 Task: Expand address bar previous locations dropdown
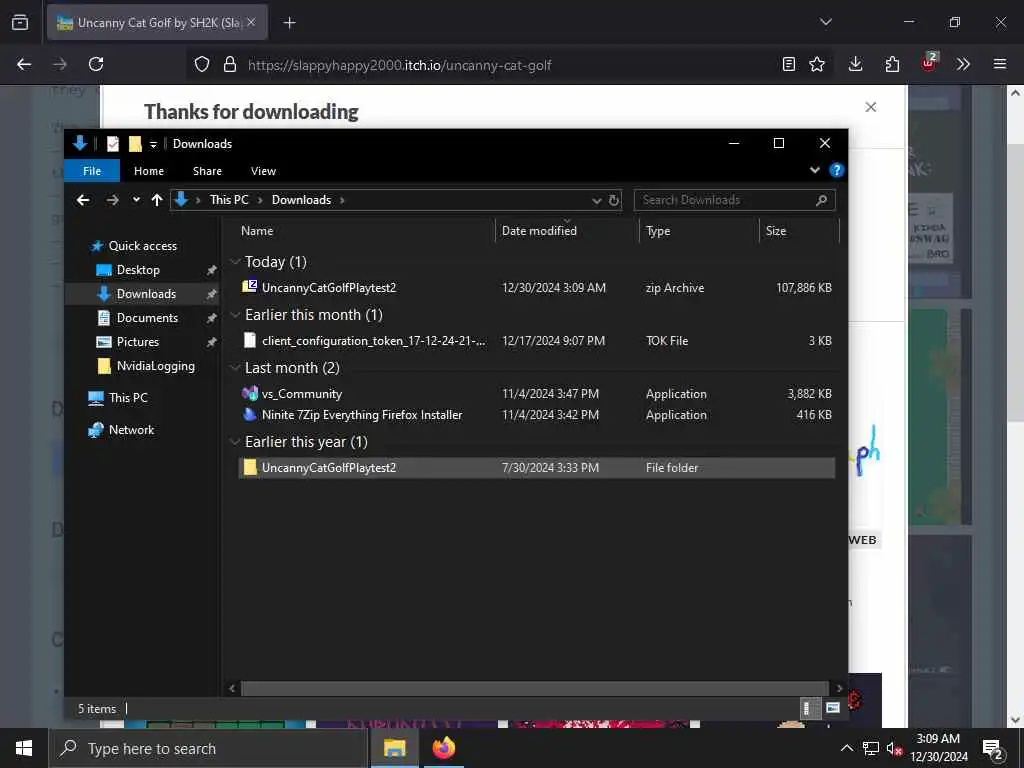[x=596, y=200]
